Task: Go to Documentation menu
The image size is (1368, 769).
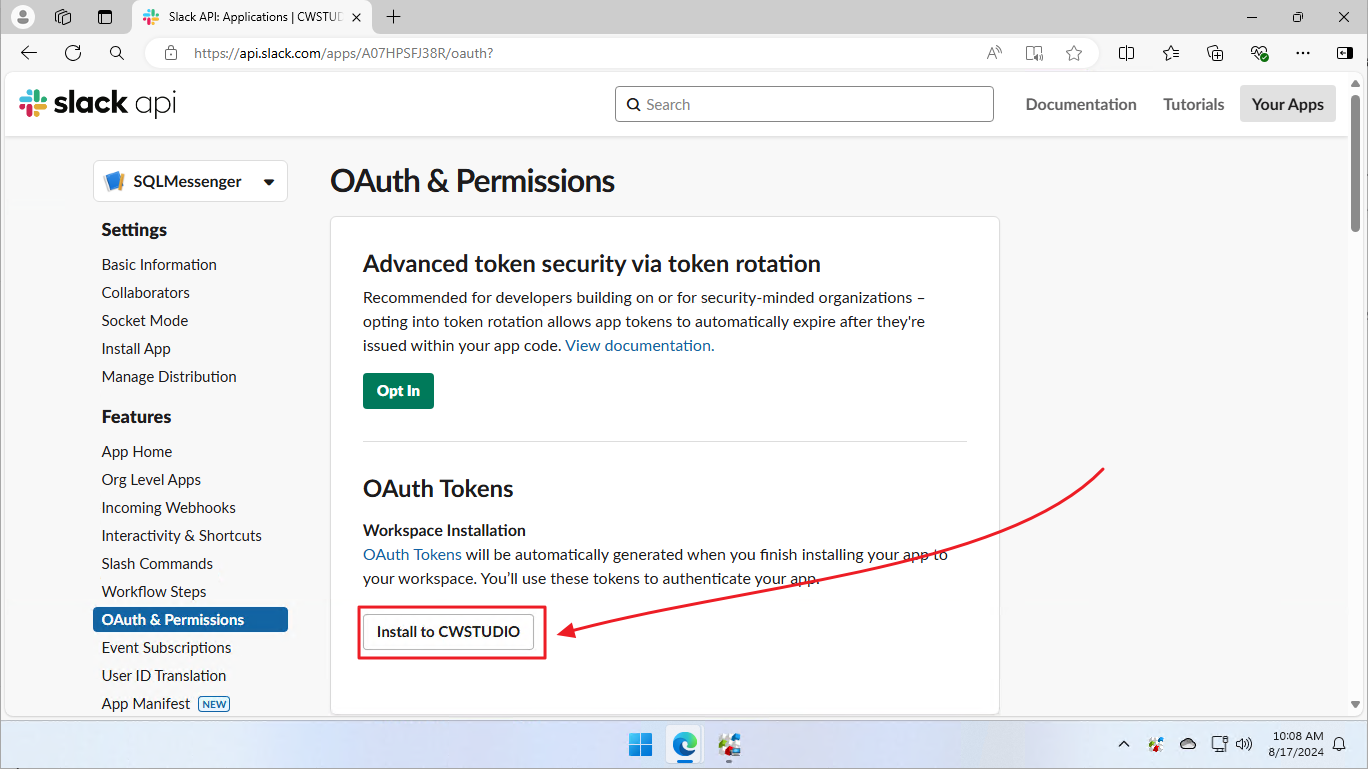Action: (1081, 104)
